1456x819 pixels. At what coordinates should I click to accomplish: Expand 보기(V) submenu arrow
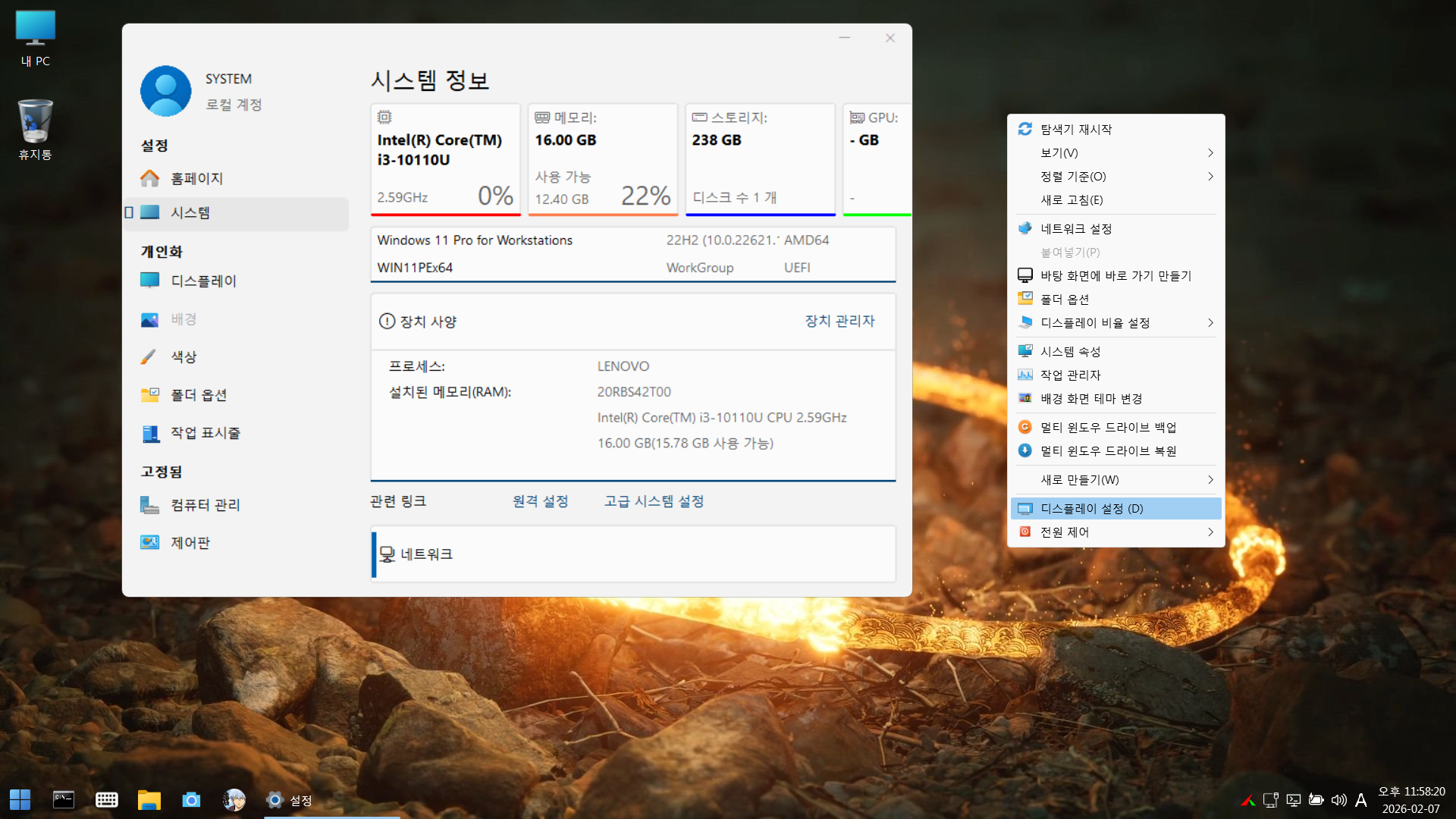(1210, 152)
